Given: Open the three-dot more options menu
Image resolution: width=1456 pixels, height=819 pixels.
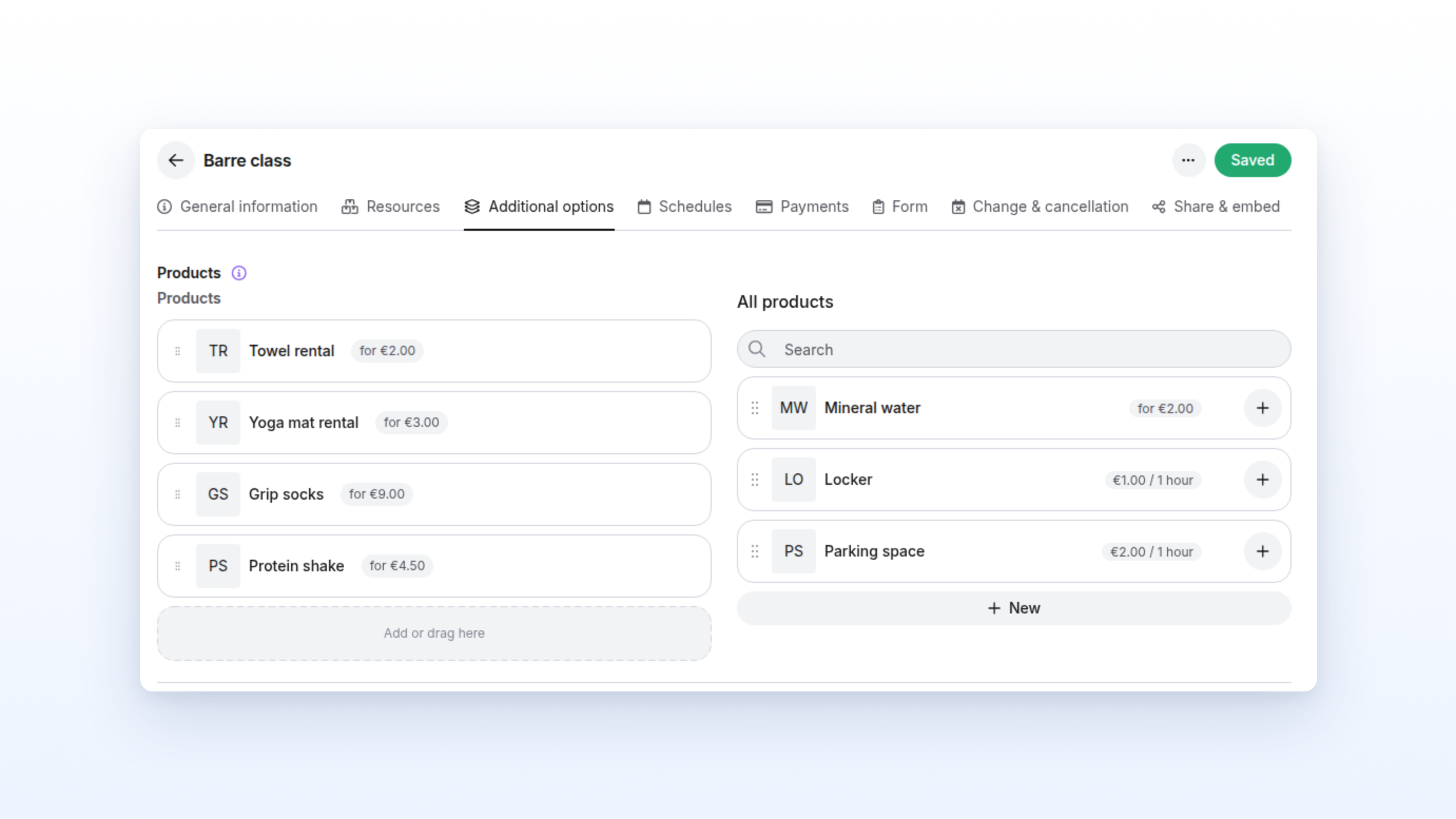Looking at the screenshot, I should 1188,161.
